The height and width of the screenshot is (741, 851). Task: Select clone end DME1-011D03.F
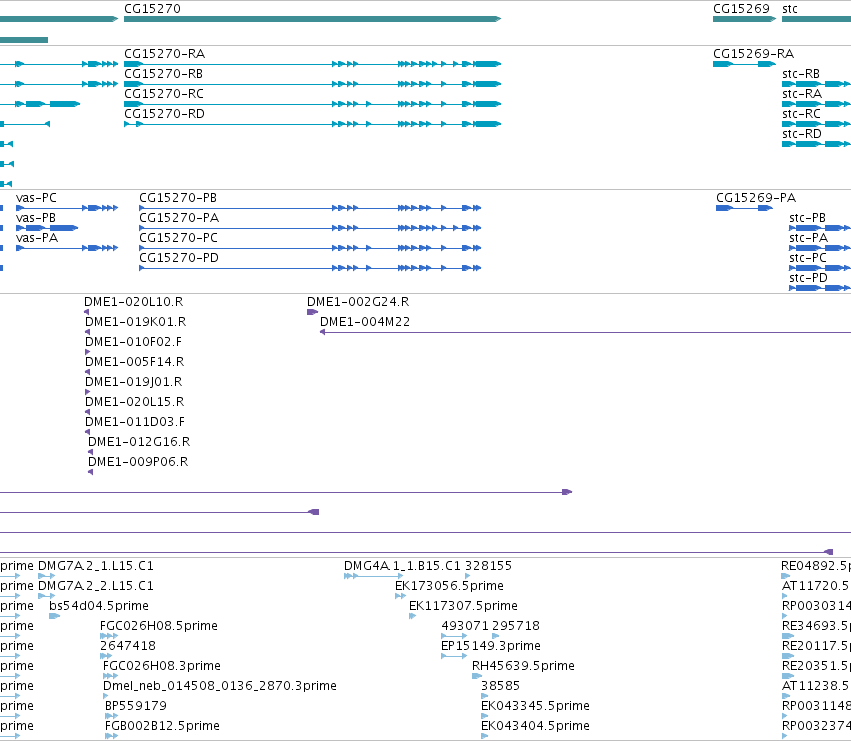(x=87, y=432)
